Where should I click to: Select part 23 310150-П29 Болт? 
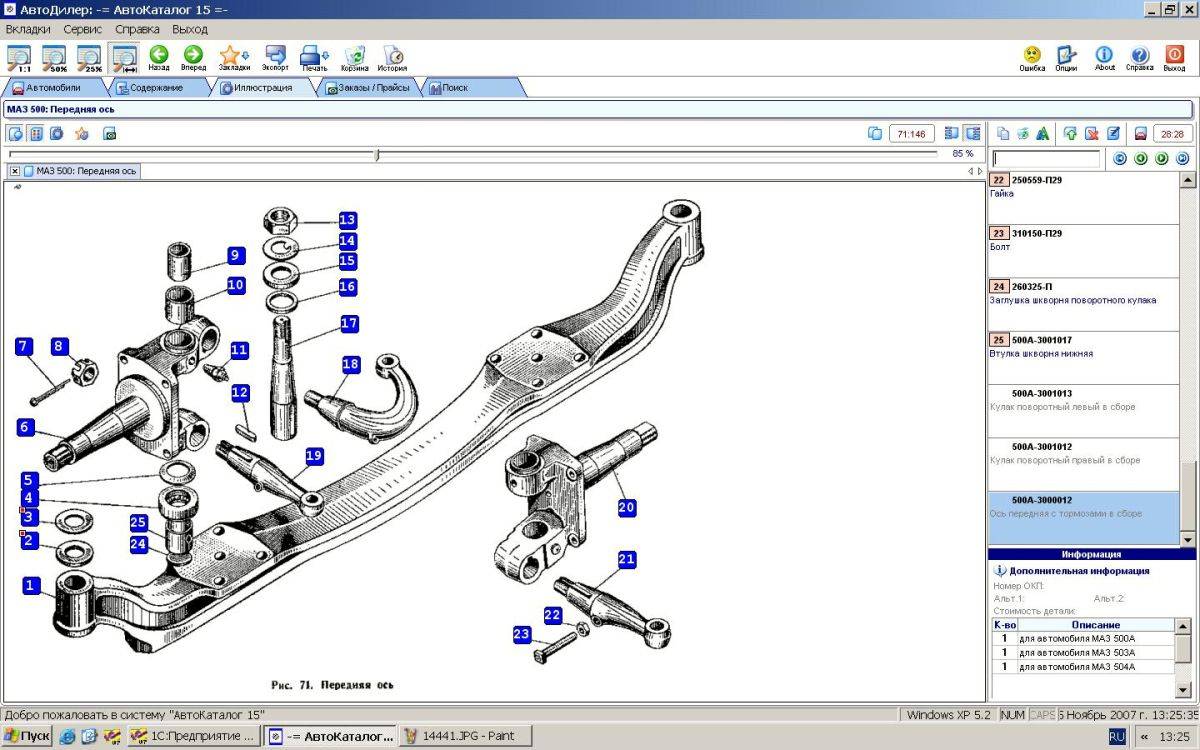tap(1084, 251)
